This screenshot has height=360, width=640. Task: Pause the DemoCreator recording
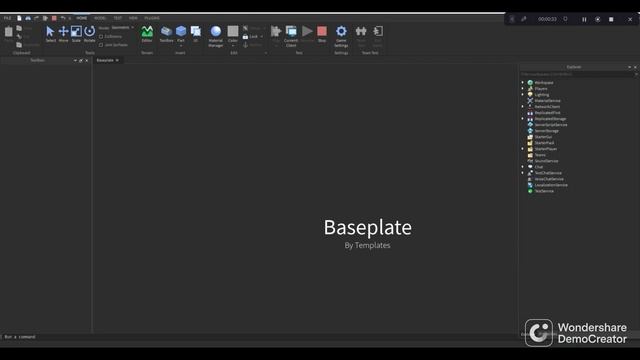[584, 19]
